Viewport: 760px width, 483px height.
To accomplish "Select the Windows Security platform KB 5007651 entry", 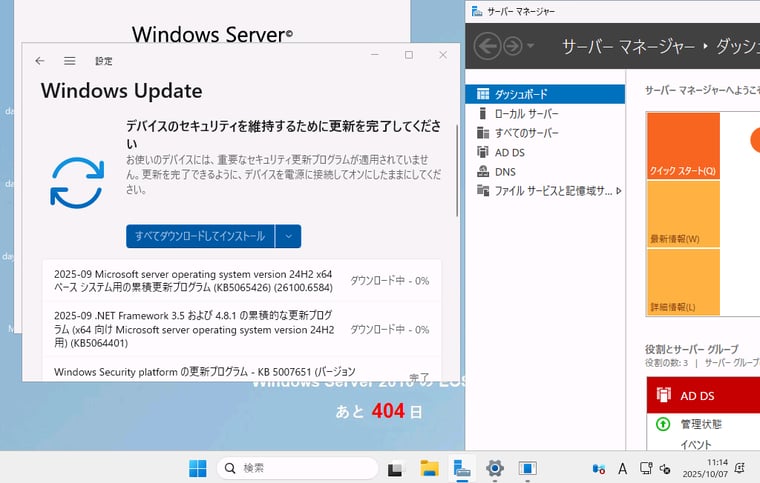I will 242,372.
